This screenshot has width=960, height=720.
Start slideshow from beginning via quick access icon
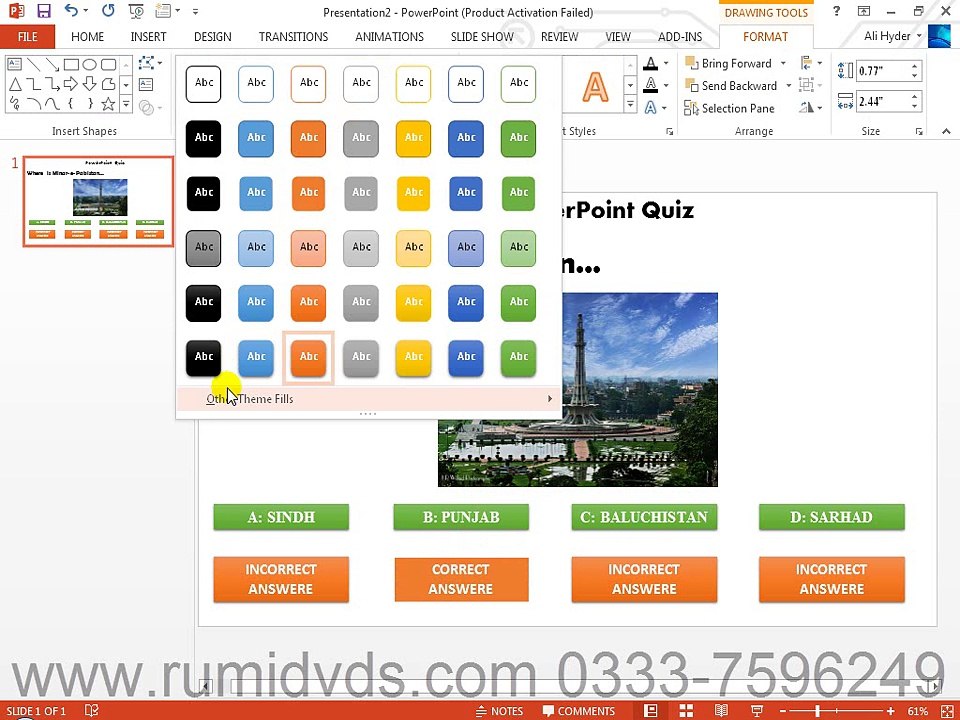(x=136, y=11)
